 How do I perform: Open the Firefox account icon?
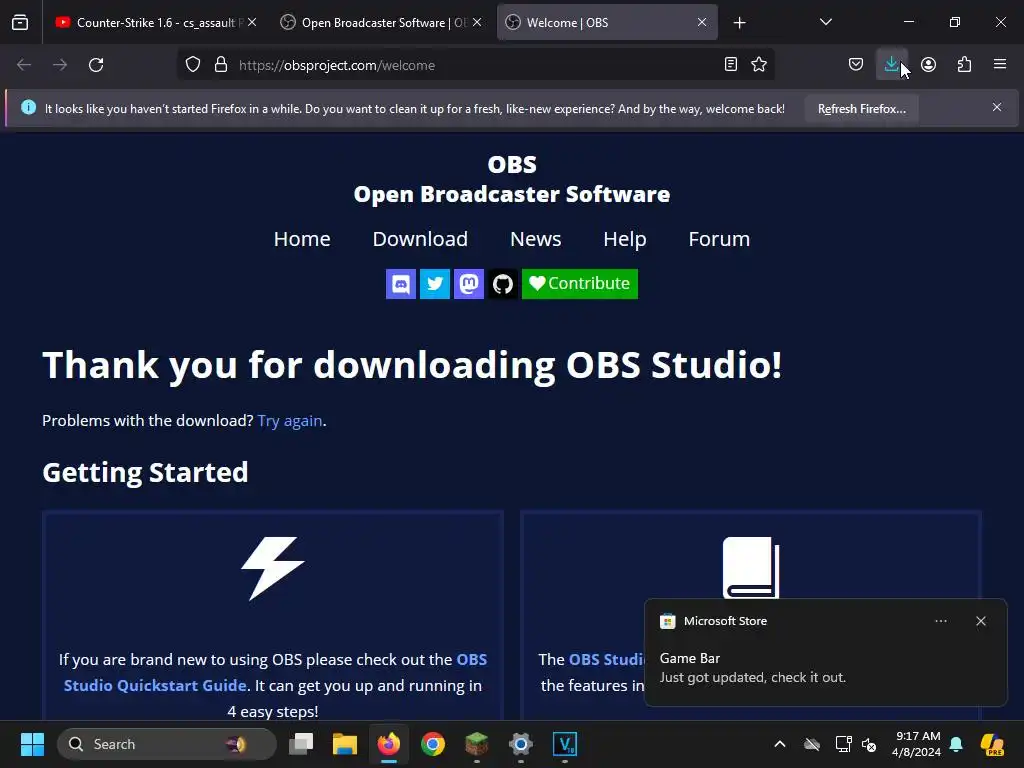point(928,65)
